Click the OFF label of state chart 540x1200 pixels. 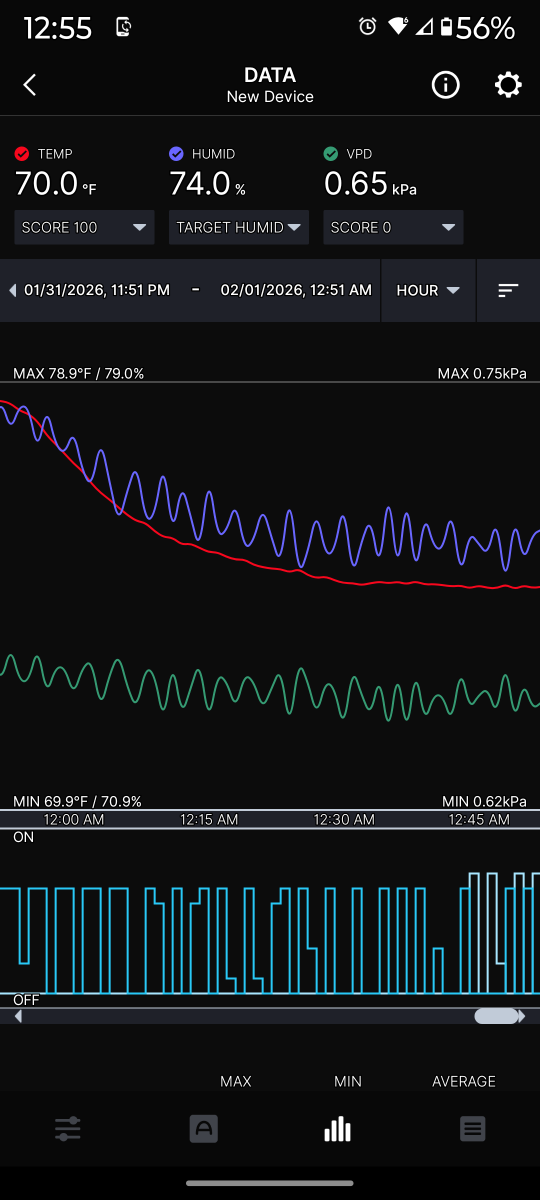coord(26,999)
